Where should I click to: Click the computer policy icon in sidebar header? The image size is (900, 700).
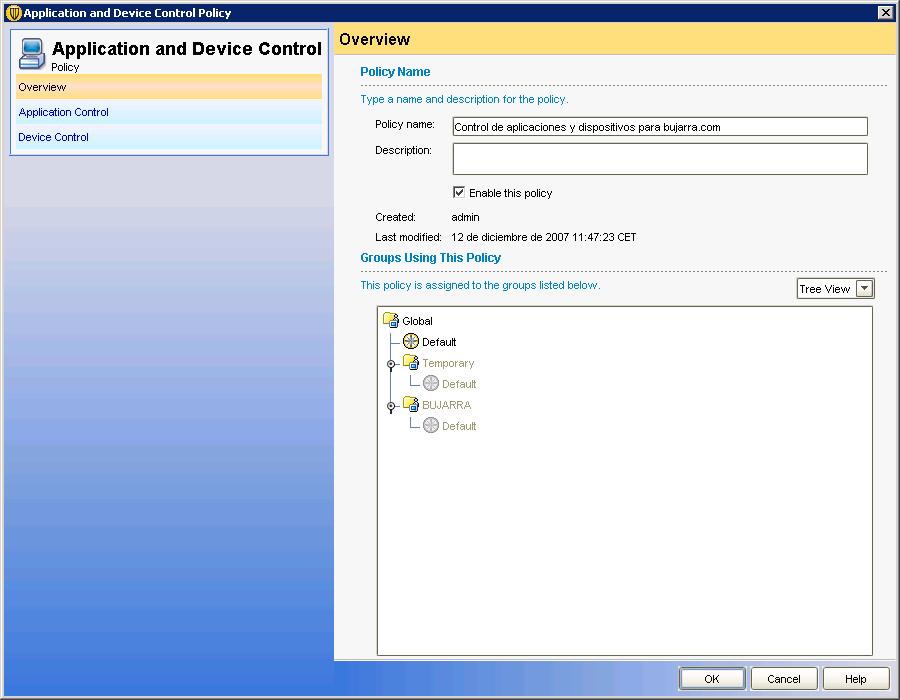click(x=32, y=52)
